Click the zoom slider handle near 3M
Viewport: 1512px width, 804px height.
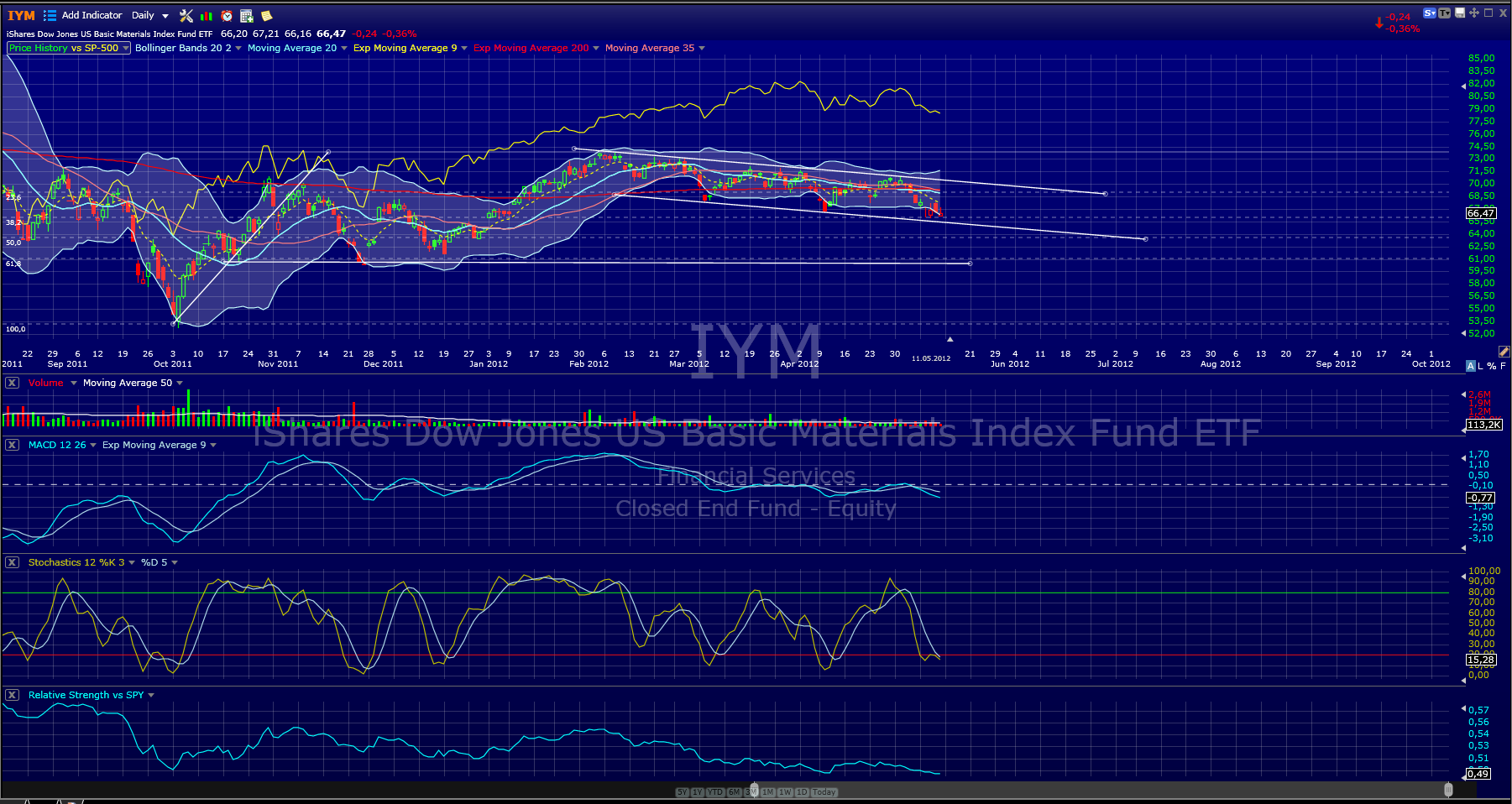[754, 790]
